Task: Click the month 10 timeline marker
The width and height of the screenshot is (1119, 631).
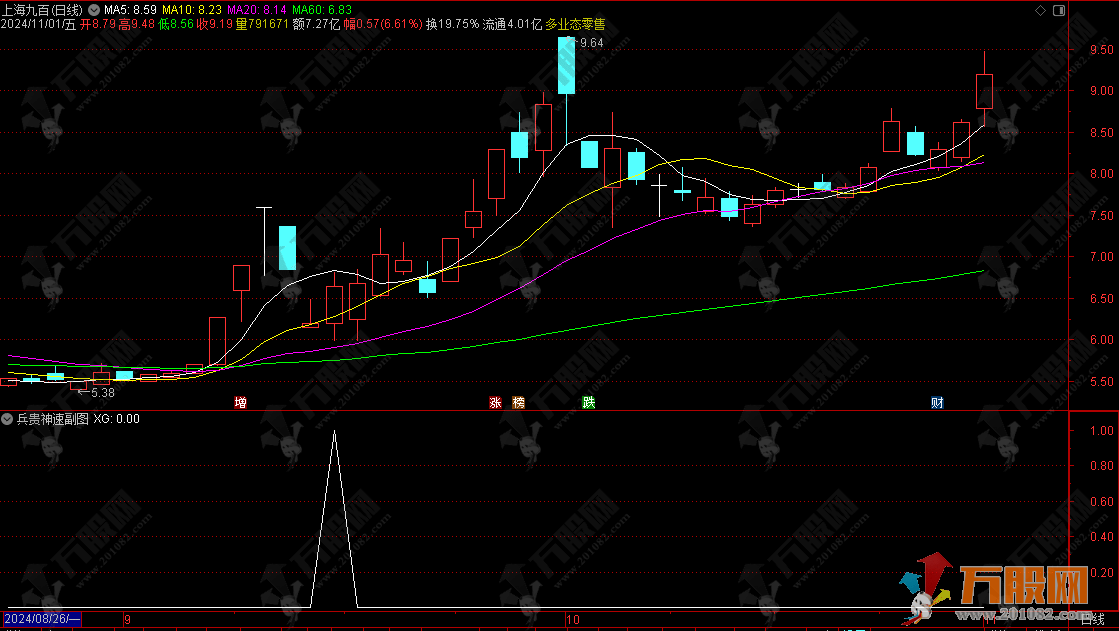Action: tap(573, 619)
